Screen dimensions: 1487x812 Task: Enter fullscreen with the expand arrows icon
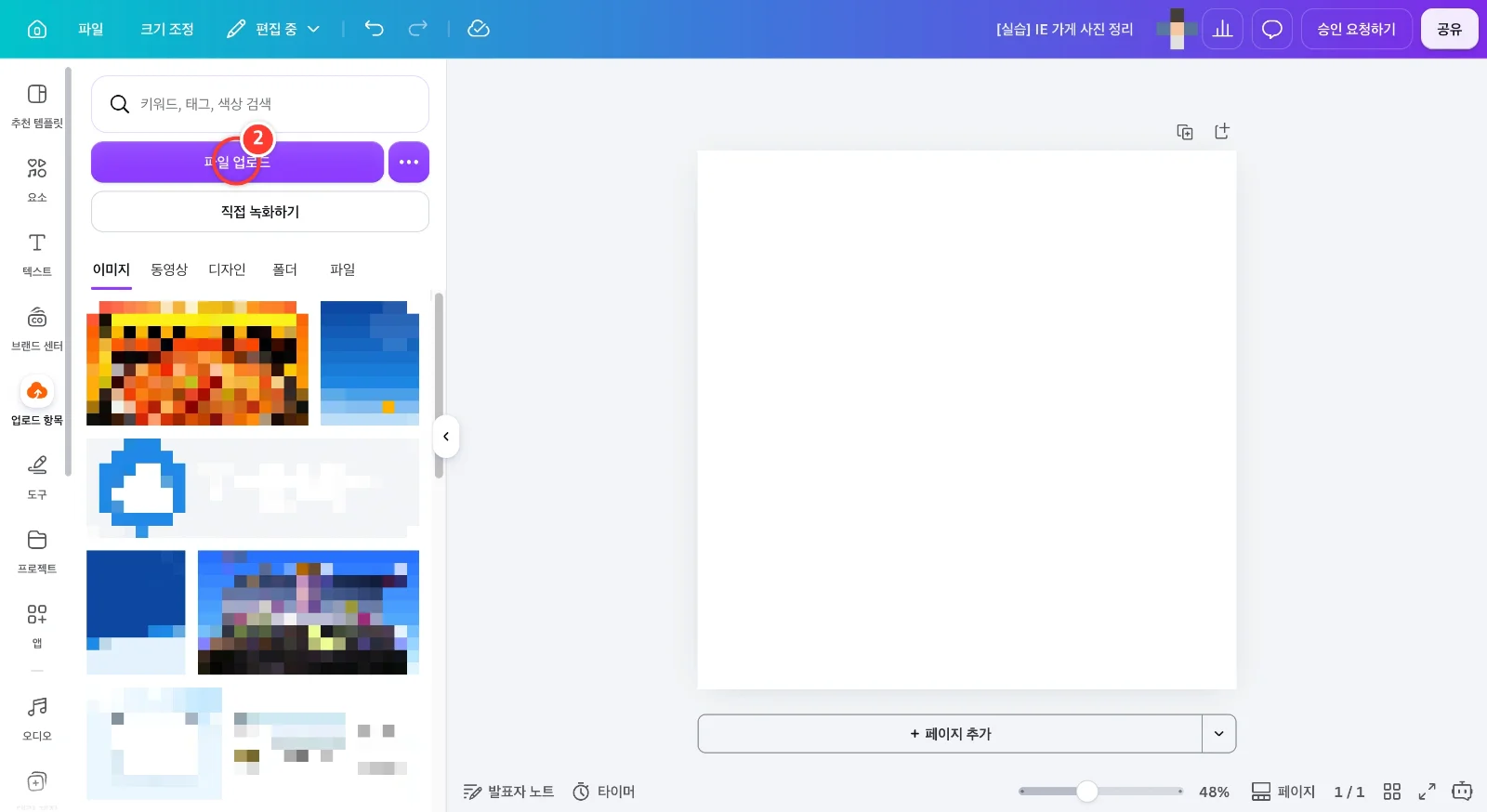click(1428, 792)
